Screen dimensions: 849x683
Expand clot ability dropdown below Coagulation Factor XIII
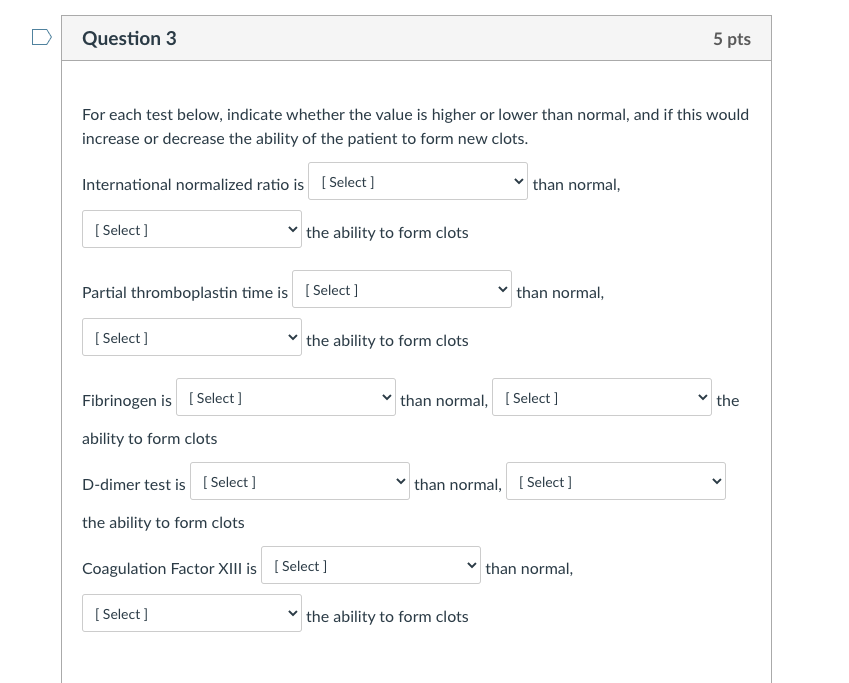point(191,614)
